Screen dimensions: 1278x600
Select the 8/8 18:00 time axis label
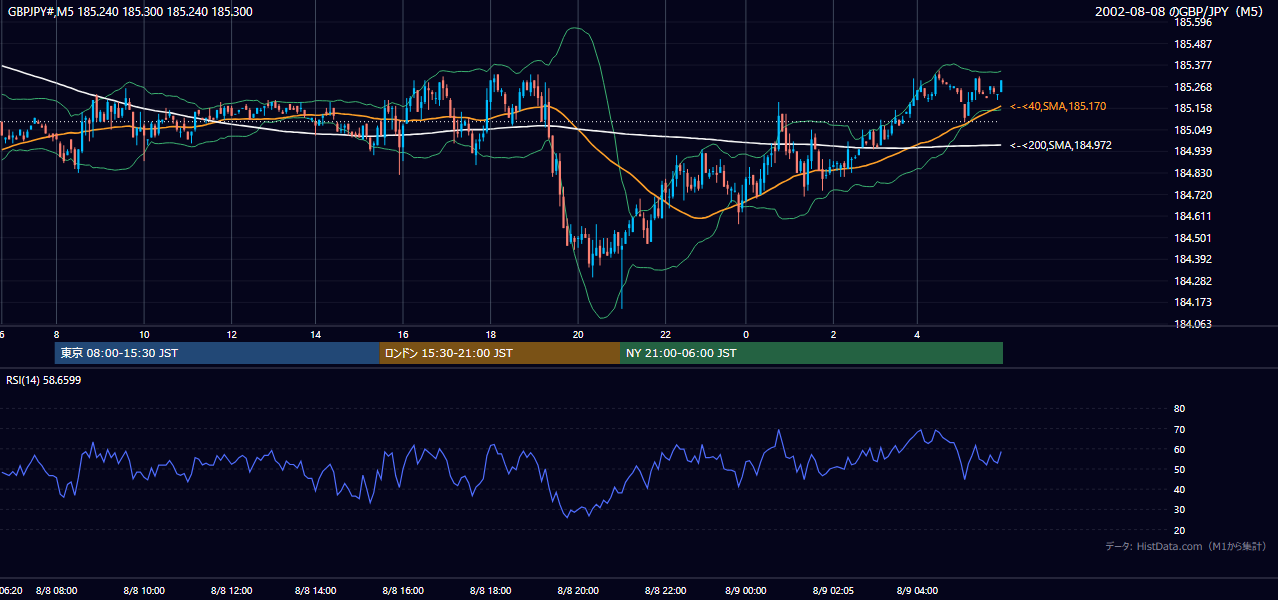coord(491,591)
